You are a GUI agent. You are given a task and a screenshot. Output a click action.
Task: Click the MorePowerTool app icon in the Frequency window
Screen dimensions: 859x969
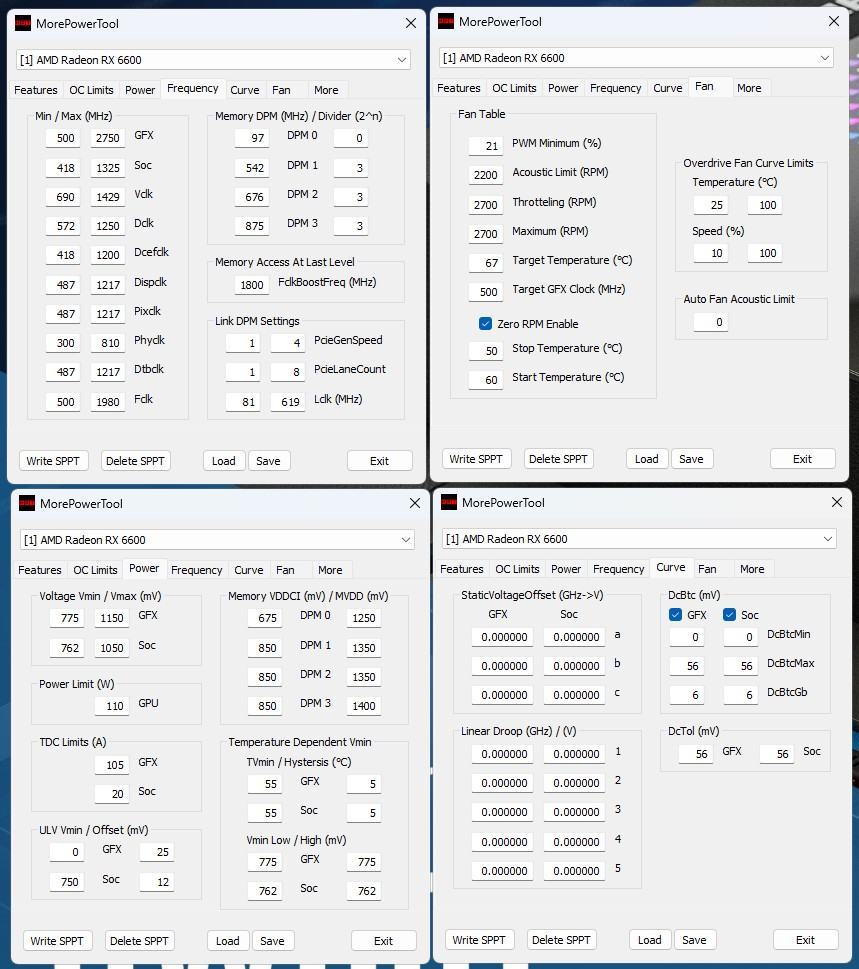click(x=23, y=23)
